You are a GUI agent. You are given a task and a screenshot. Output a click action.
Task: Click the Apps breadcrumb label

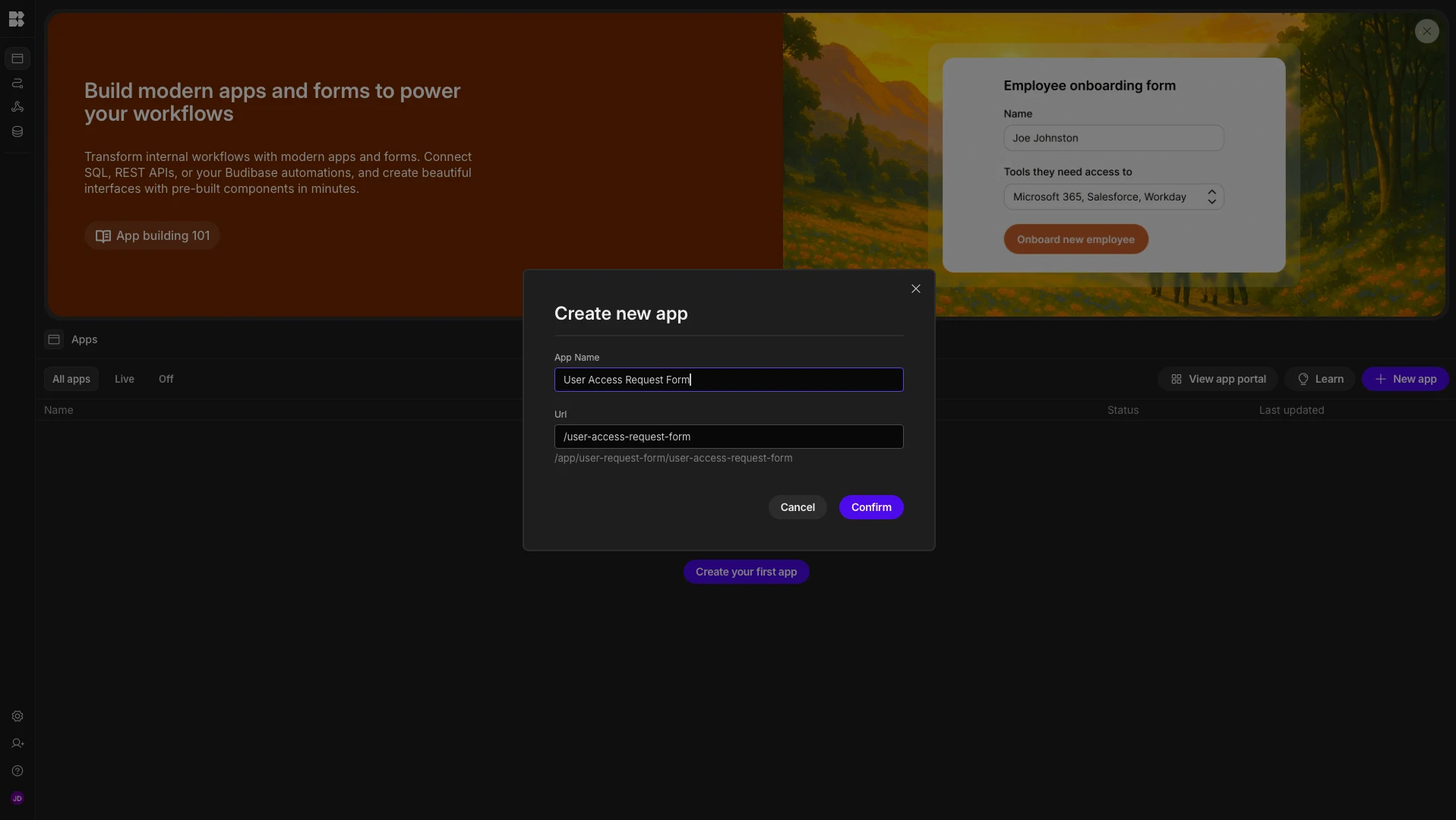(84, 339)
